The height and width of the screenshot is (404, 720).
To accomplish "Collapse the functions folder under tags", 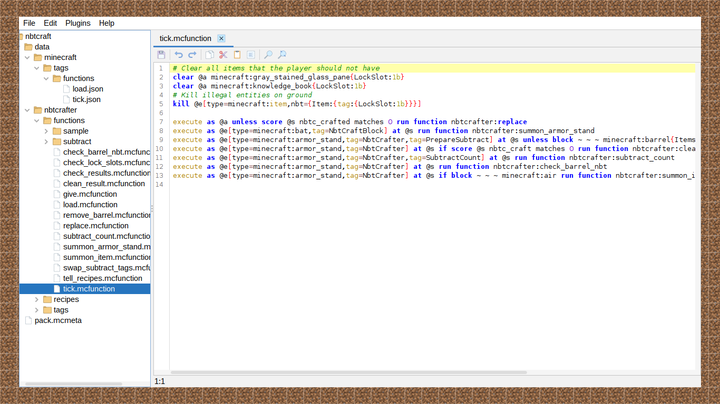I will [46, 79].
